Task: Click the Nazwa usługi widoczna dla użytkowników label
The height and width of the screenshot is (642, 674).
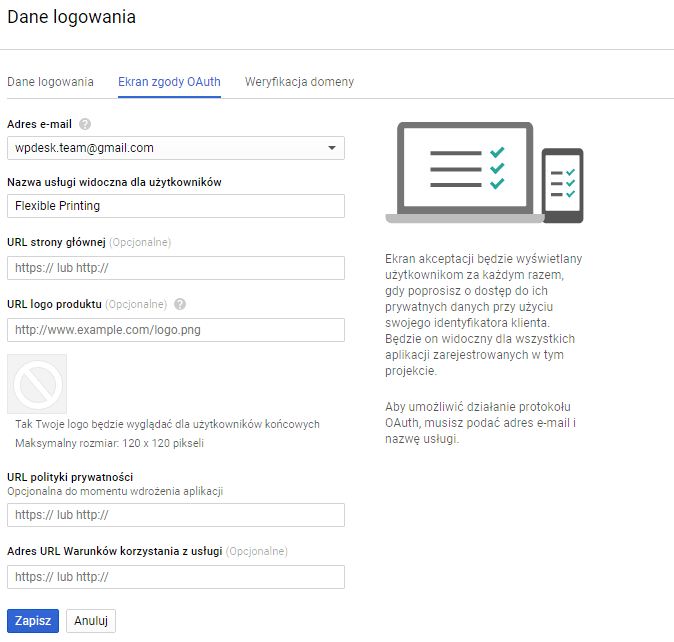Action: (x=114, y=182)
